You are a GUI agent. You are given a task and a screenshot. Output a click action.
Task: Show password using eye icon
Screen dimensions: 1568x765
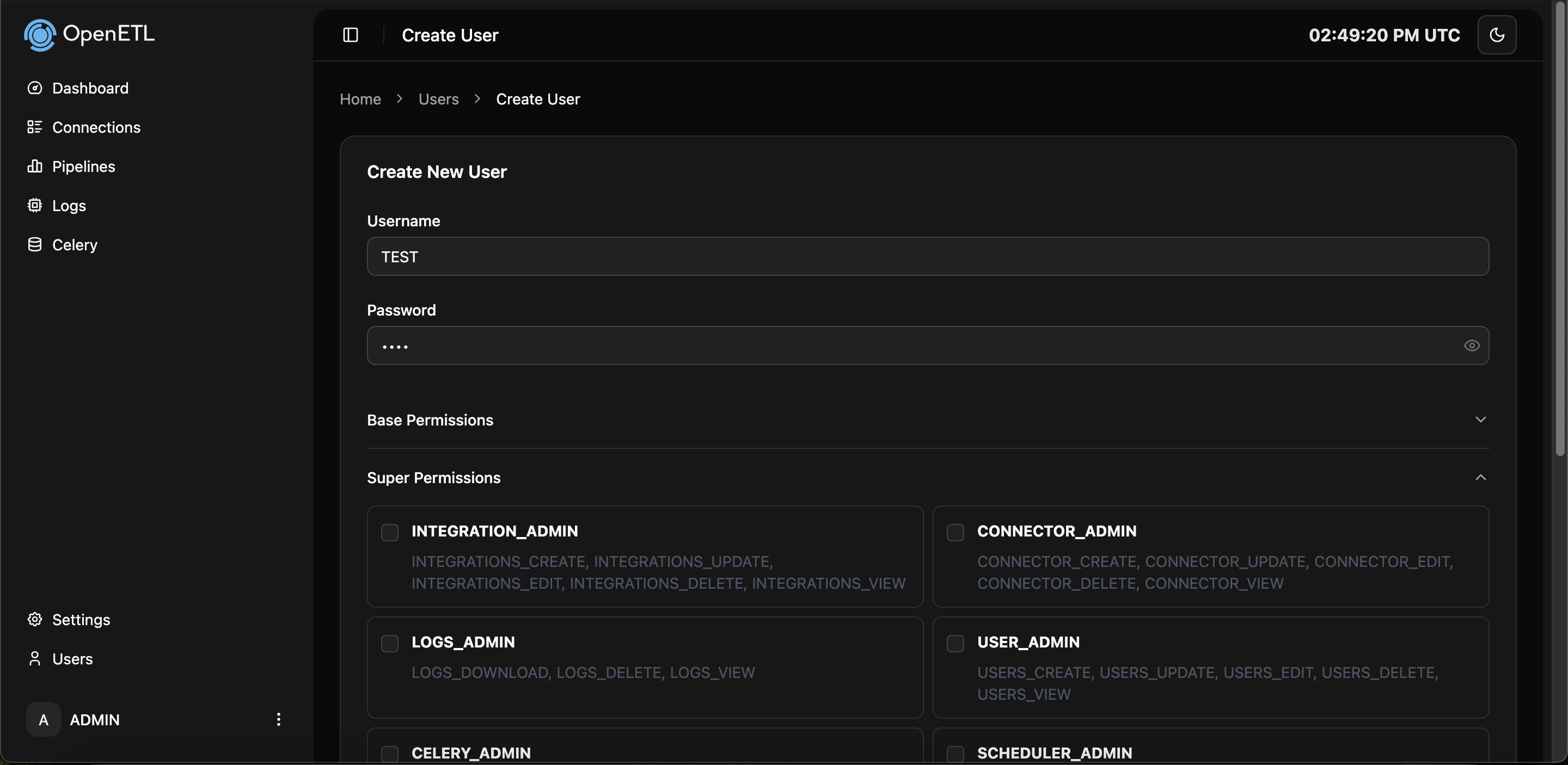tap(1471, 346)
